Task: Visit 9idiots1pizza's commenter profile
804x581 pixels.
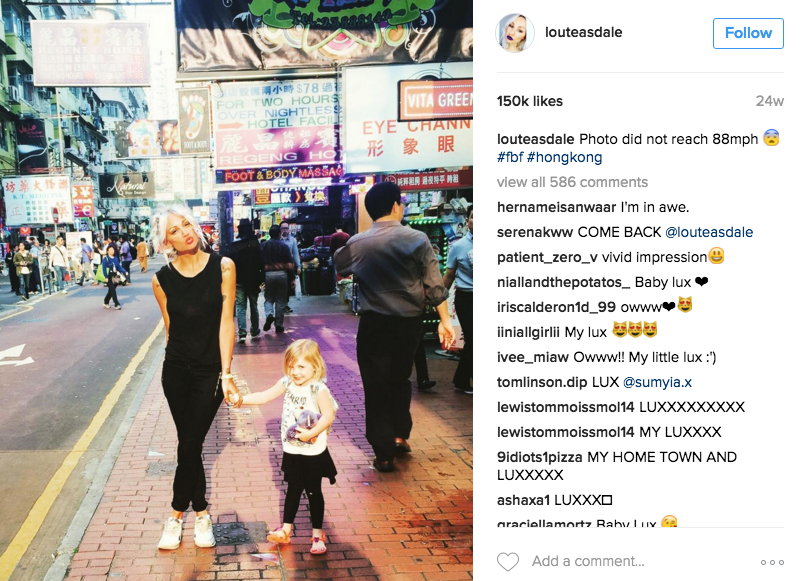Action: click(x=539, y=457)
